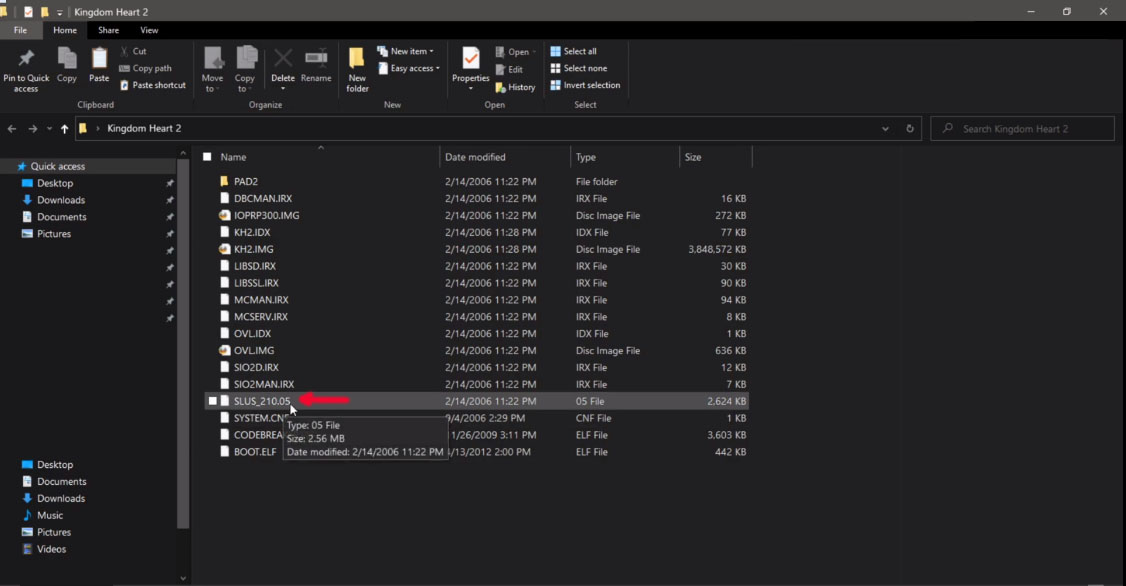Click the Pin to Quick access icon
Image resolution: width=1126 pixels, height=586 pixels.
click(26, 60)
